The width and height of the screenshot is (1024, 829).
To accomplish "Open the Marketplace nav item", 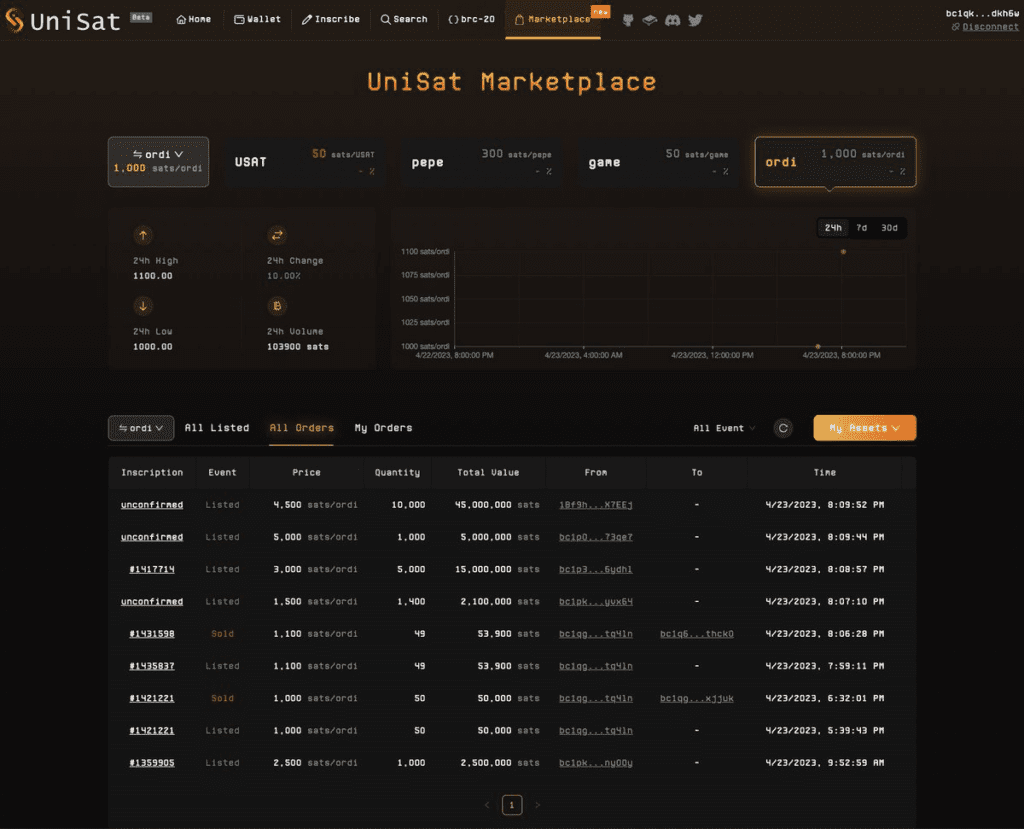I will pyautogui.click(x=552, y=20).
